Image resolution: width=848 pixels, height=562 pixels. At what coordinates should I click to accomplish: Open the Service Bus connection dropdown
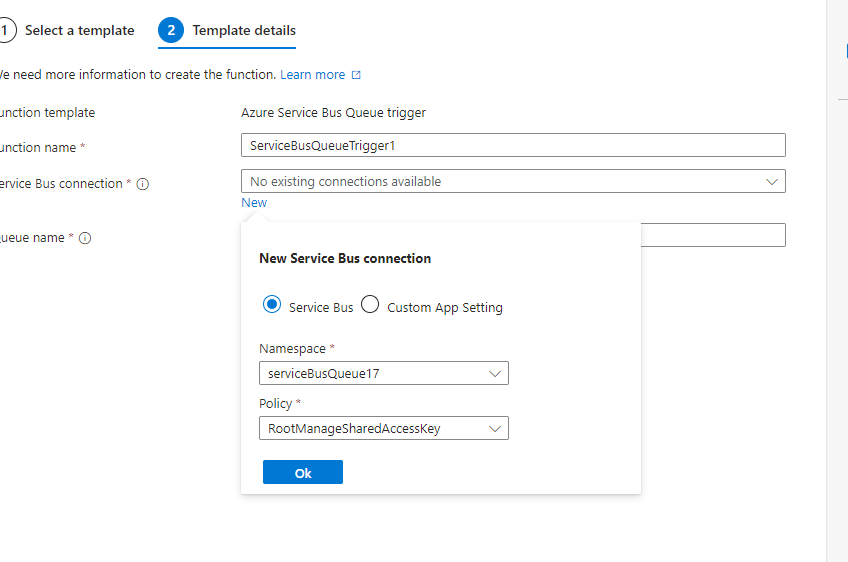point(513,181)
